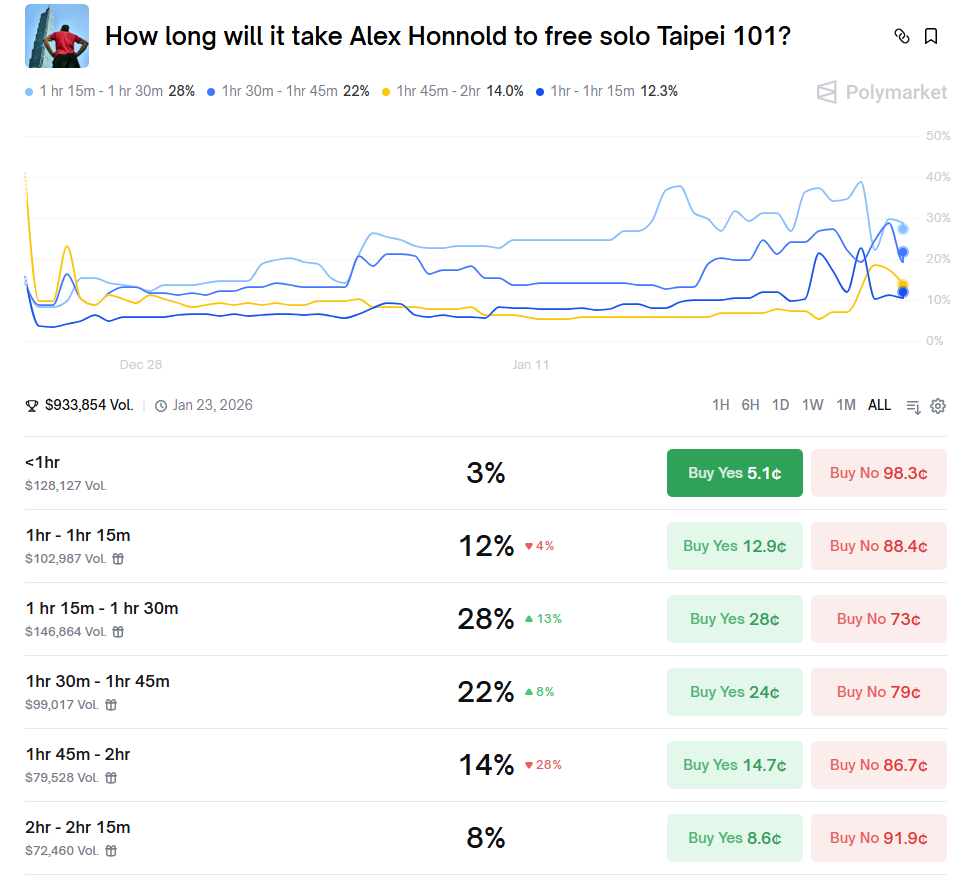Click gift icon next to $146,864 Vol.
960x875 pixels.
click(x=118, y=632)
